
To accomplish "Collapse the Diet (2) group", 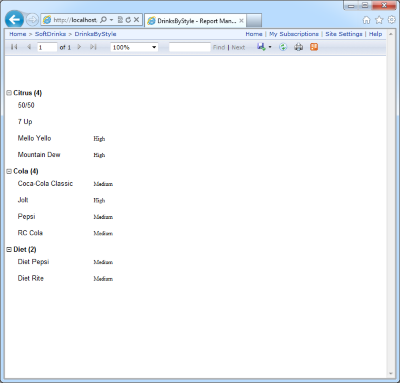I will pos(9,250).
